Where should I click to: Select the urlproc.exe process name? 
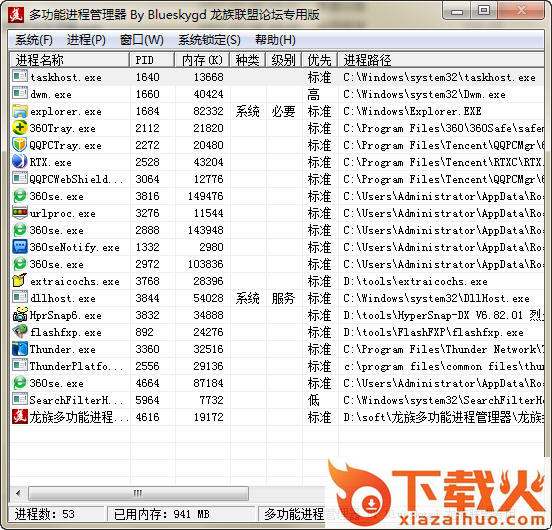coord(63,214)
